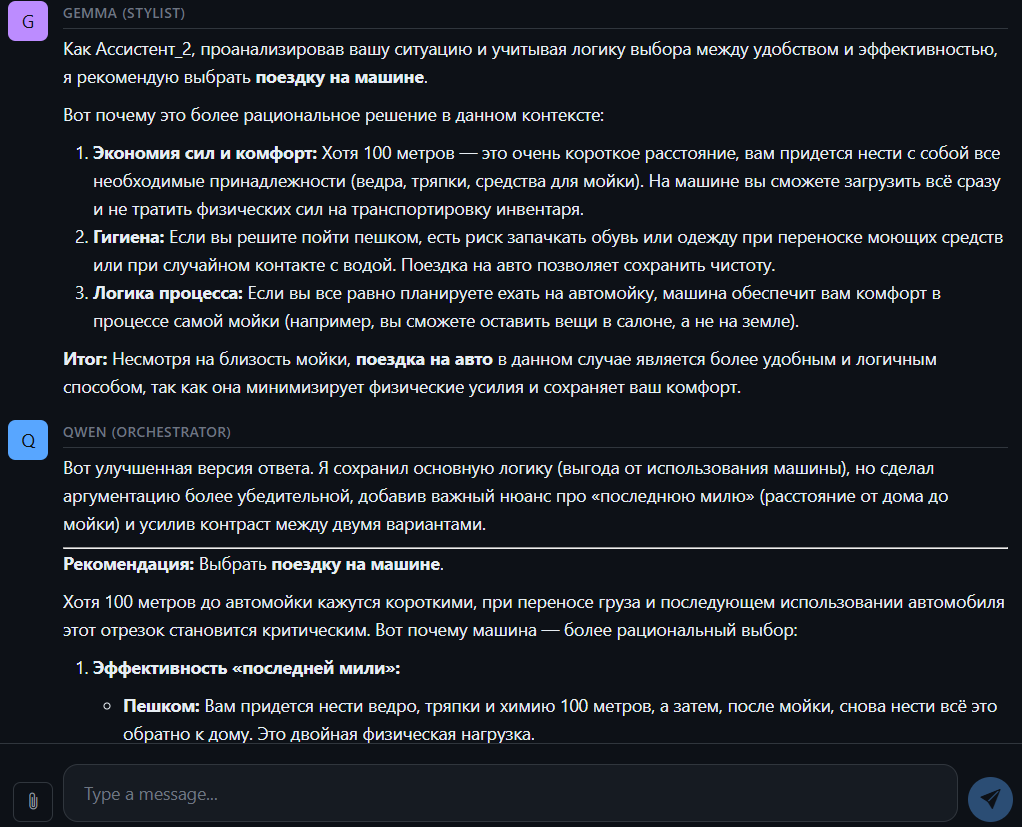Click the paperclip attach file icon
Image resolution: width=1022 pixels, height=827 pixels.
coord(33,801)
